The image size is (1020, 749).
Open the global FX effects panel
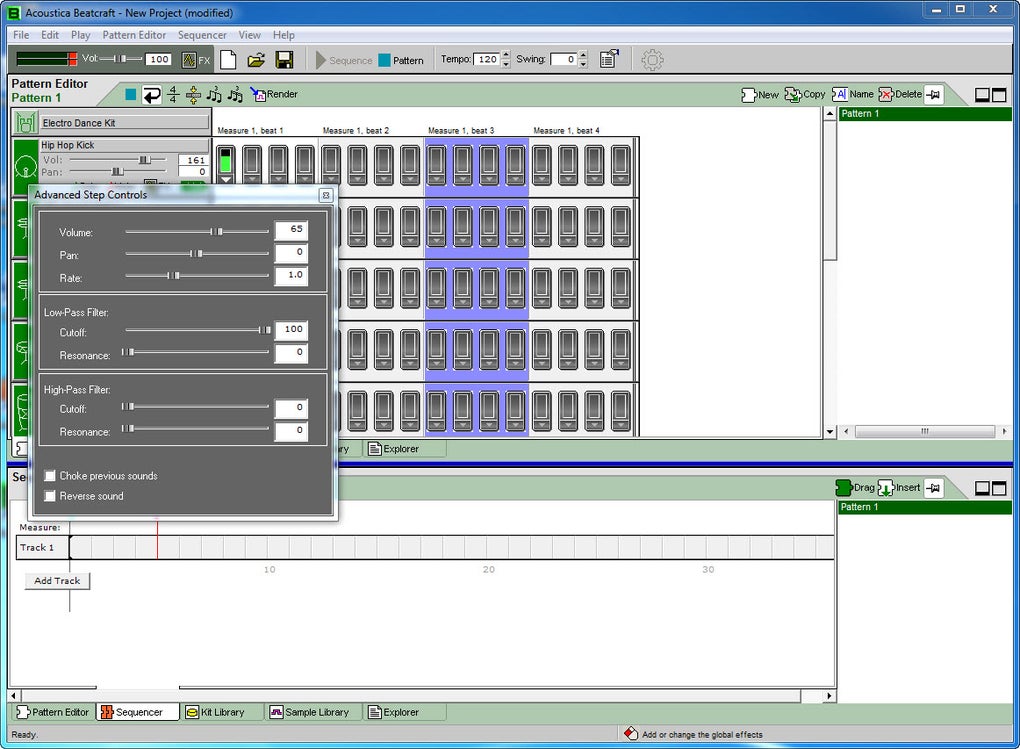coord(196,60)
